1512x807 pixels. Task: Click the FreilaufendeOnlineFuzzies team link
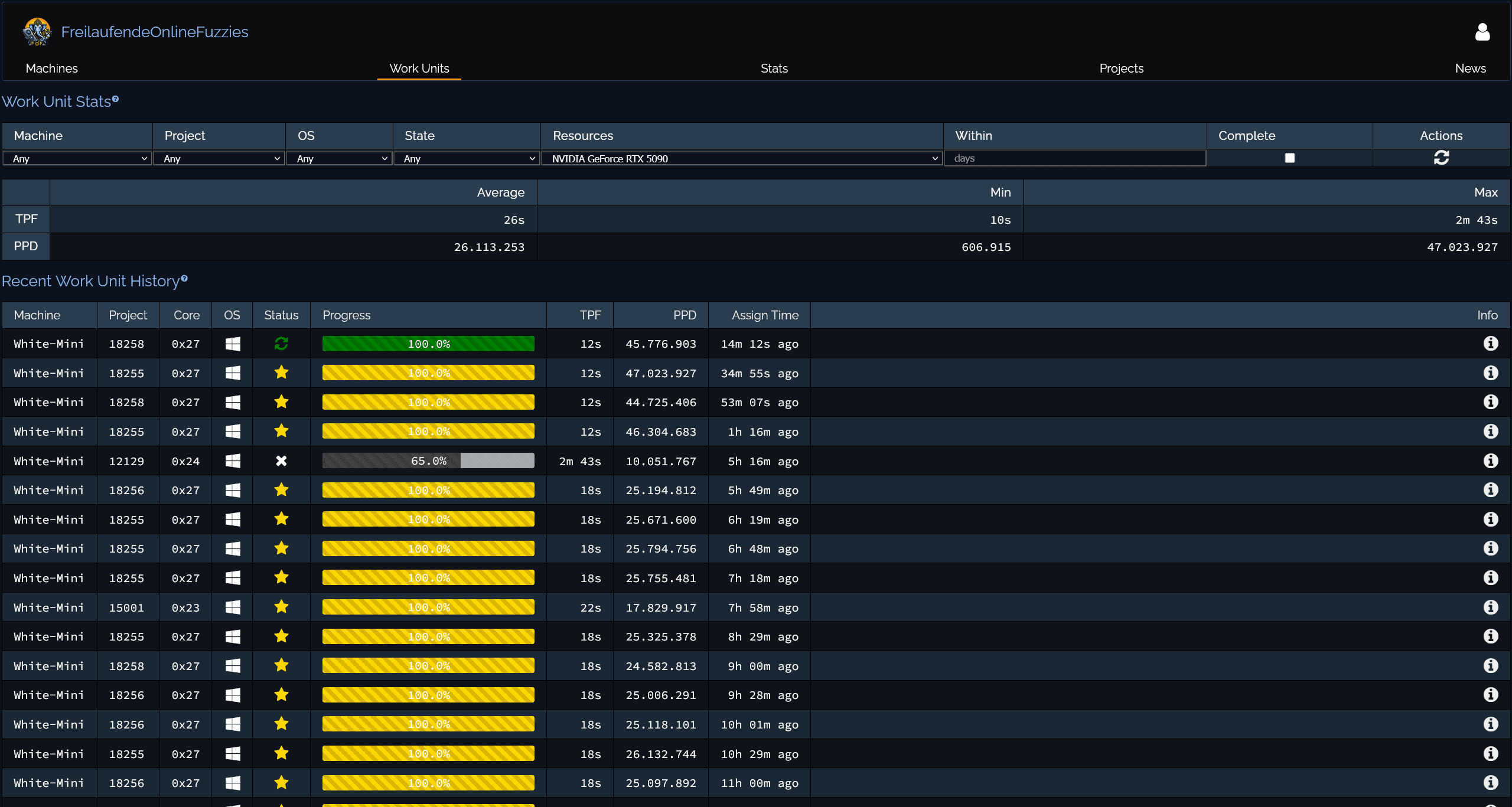click(155, 32)
